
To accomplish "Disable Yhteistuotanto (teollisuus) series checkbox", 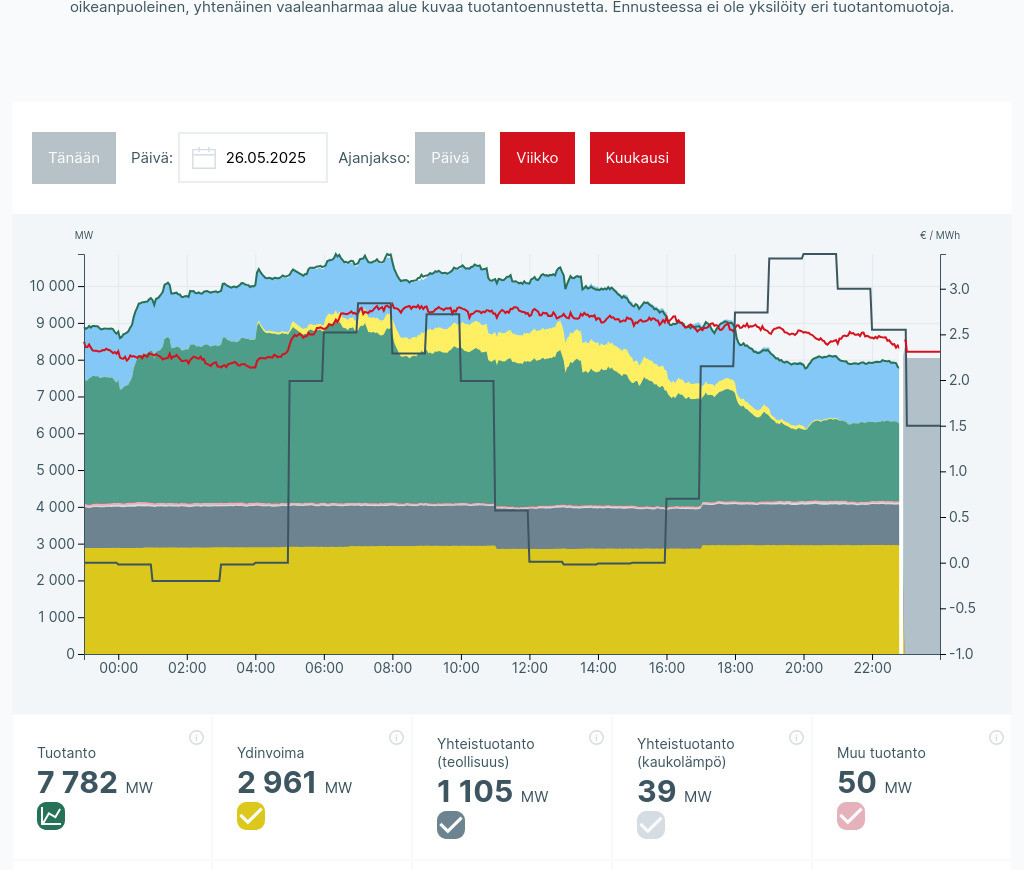I will click(x=451, y=825).
